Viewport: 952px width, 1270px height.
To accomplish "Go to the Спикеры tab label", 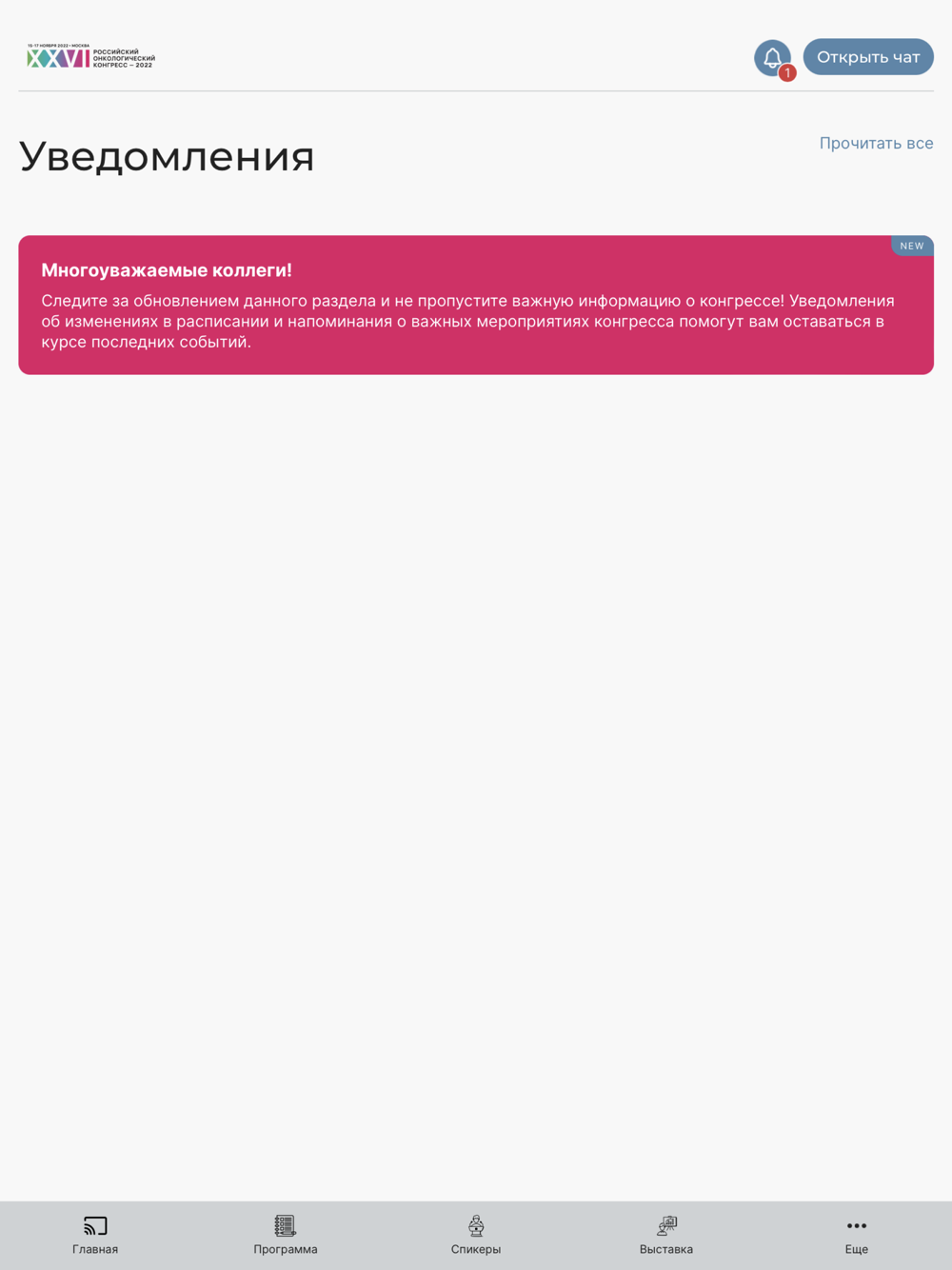I will pos(476,1249).
